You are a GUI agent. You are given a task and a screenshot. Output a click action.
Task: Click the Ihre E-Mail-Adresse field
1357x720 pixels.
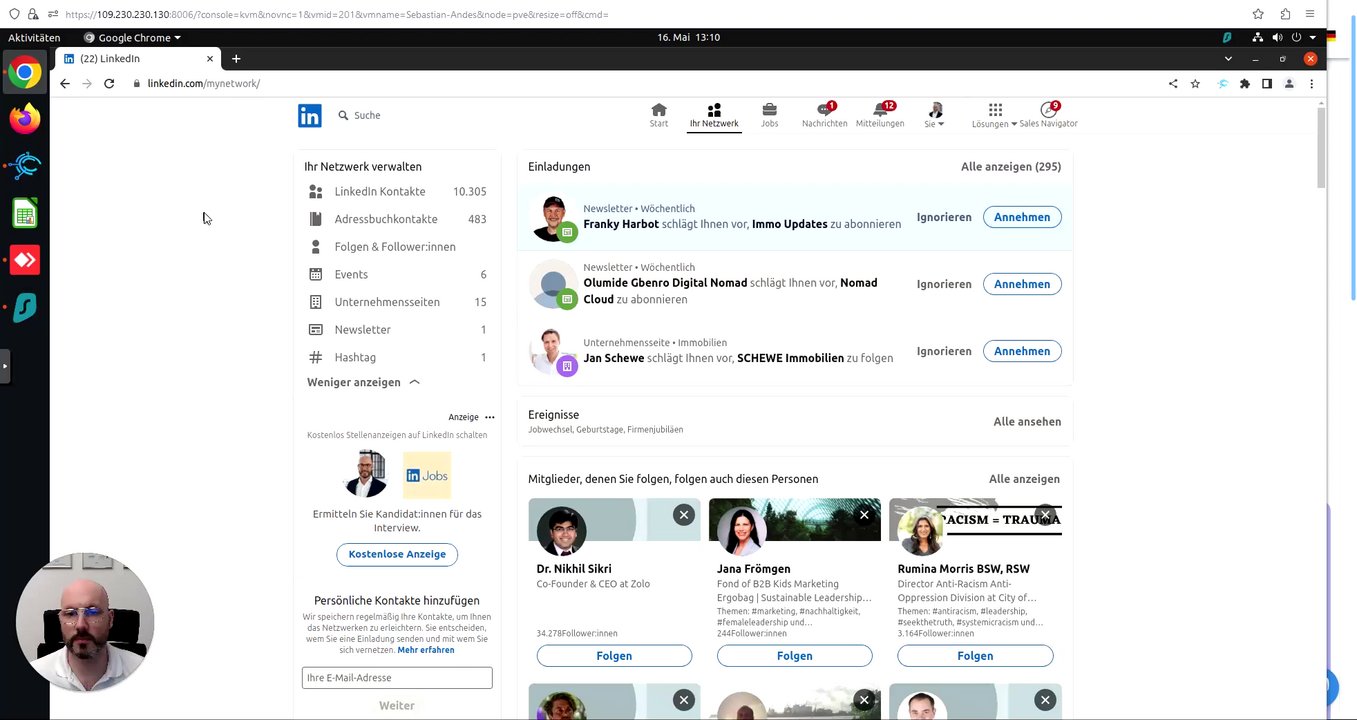[x=397, y=678]
